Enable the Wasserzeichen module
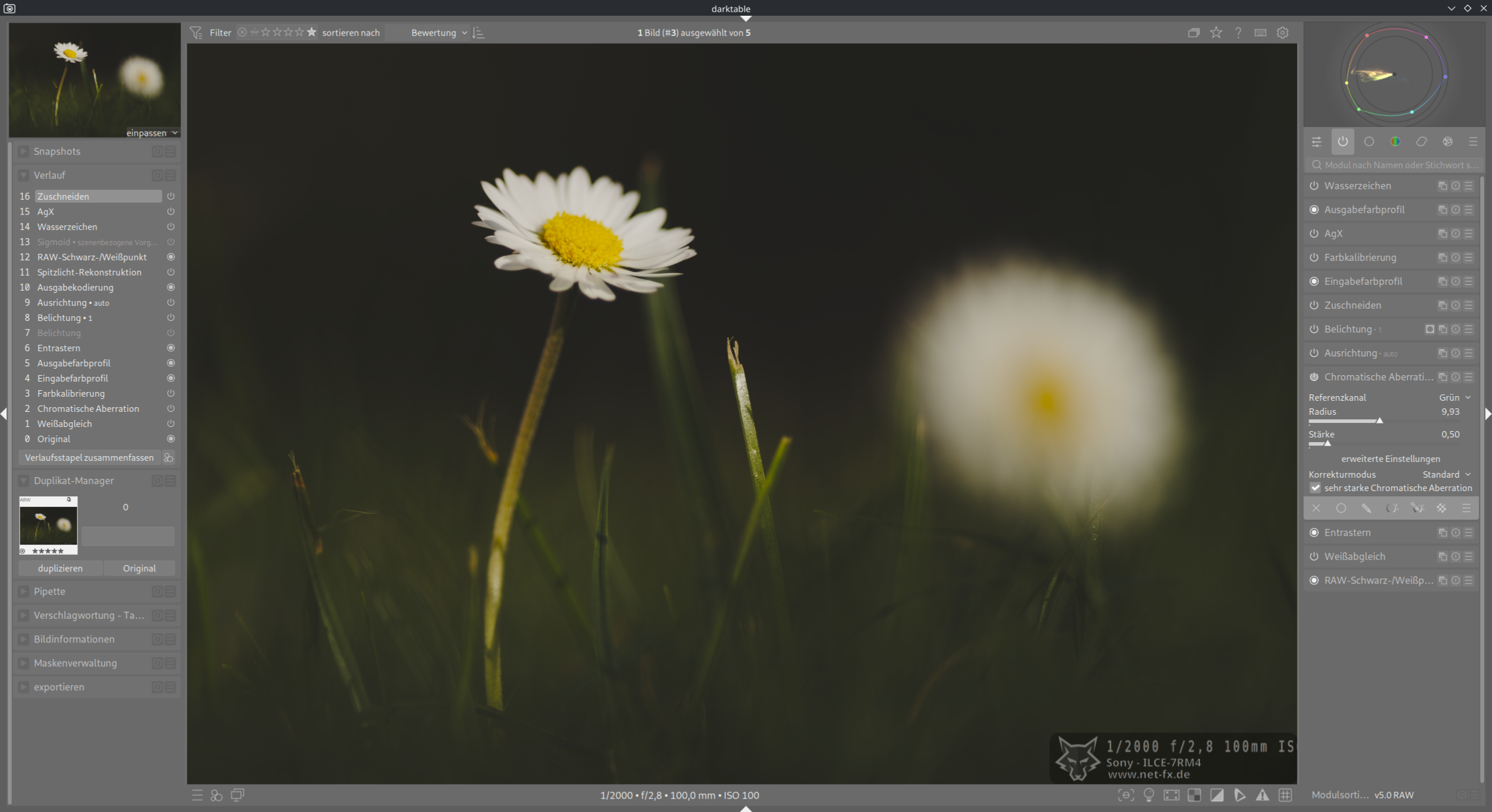 [x=1314, y=186]
